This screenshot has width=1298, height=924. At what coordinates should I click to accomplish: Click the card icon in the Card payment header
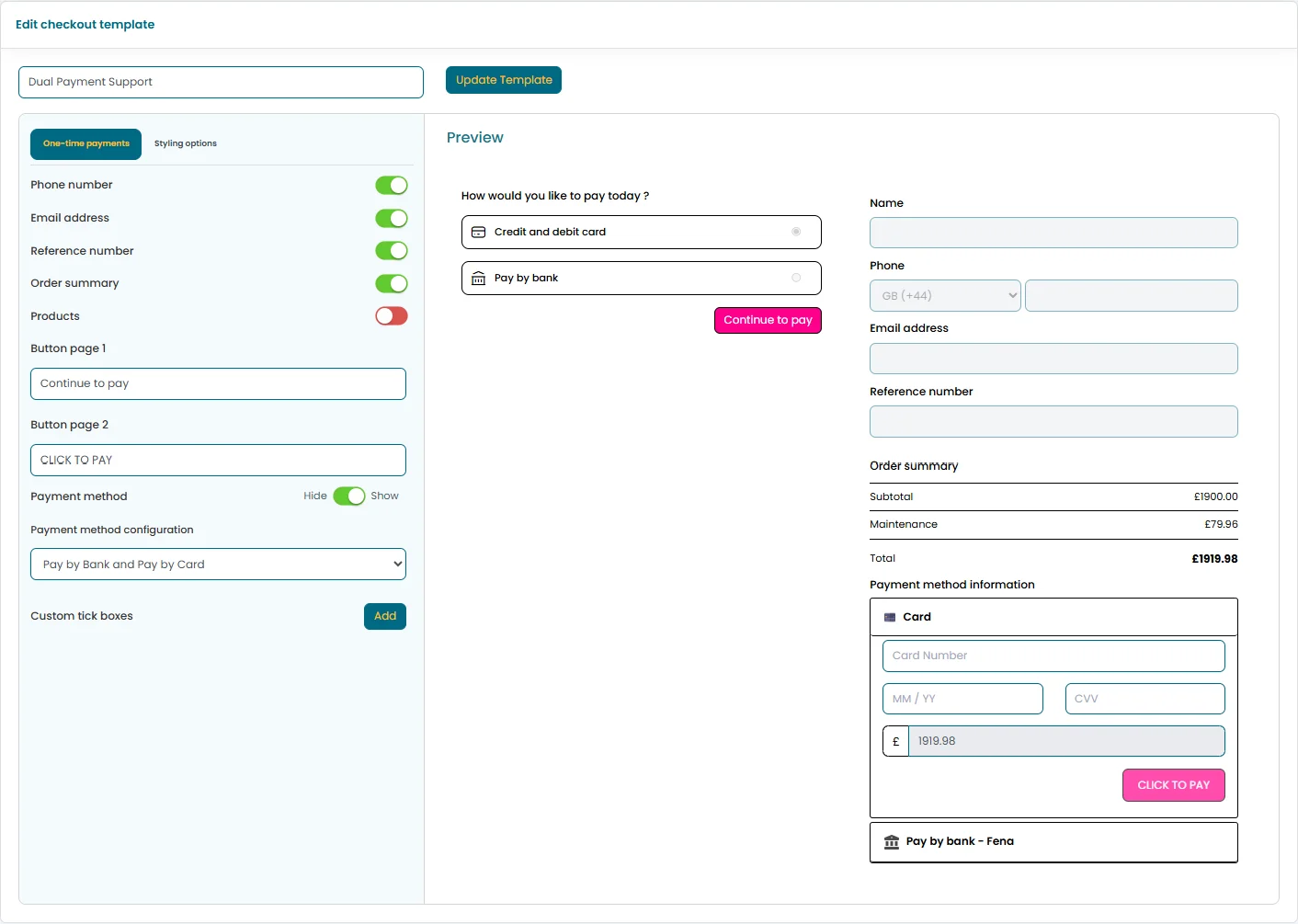coord(889,616)
